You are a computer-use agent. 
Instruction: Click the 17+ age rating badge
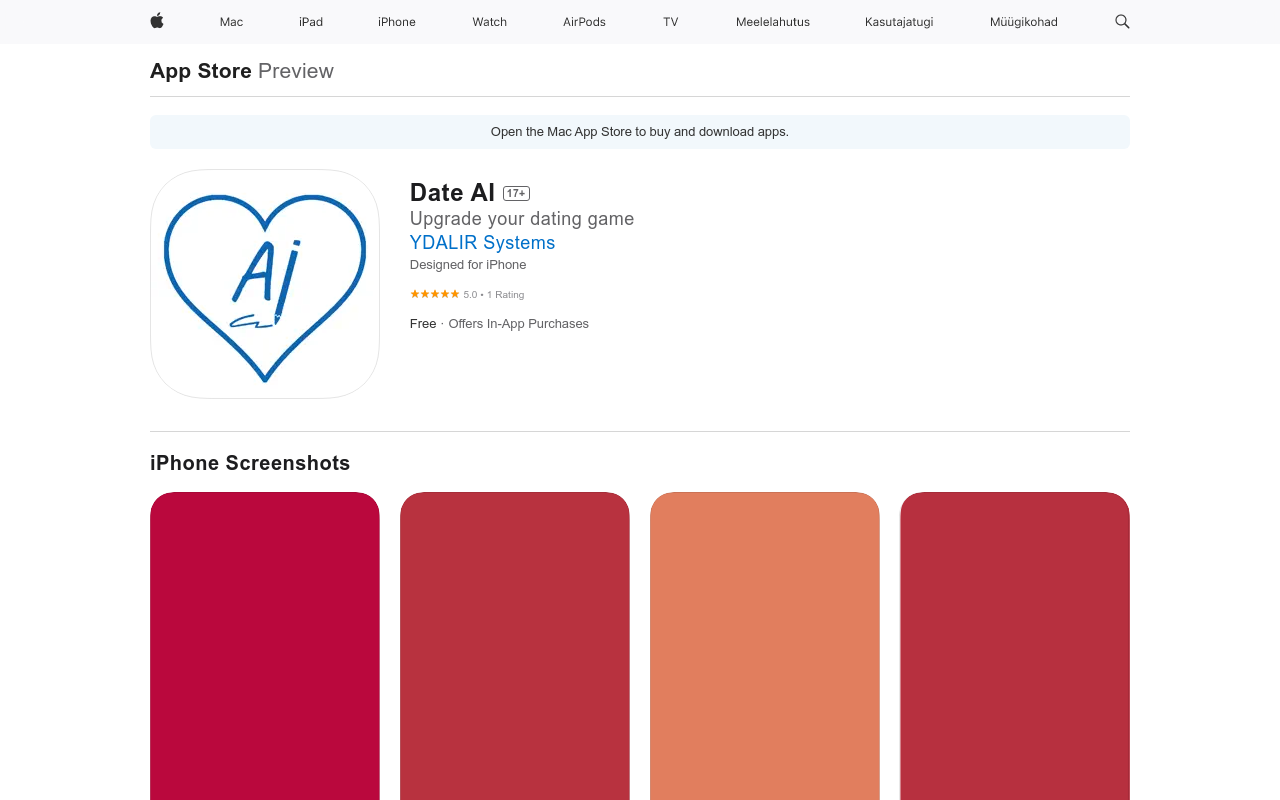pos(516,193)
